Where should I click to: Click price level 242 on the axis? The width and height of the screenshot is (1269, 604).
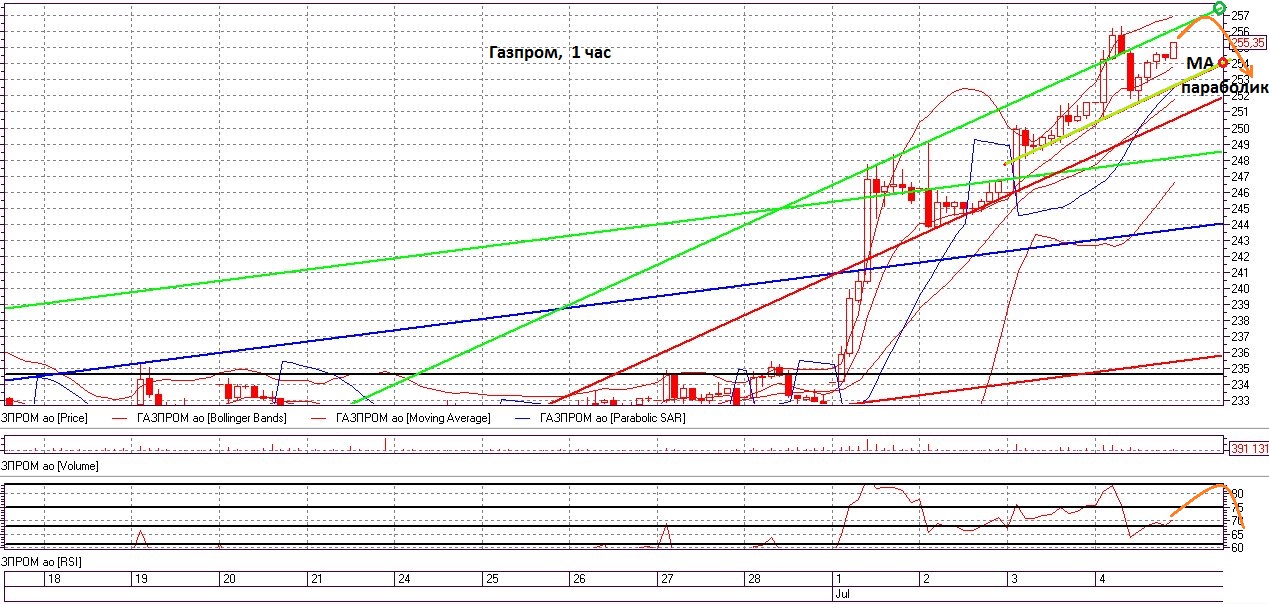coord(1240,256)
